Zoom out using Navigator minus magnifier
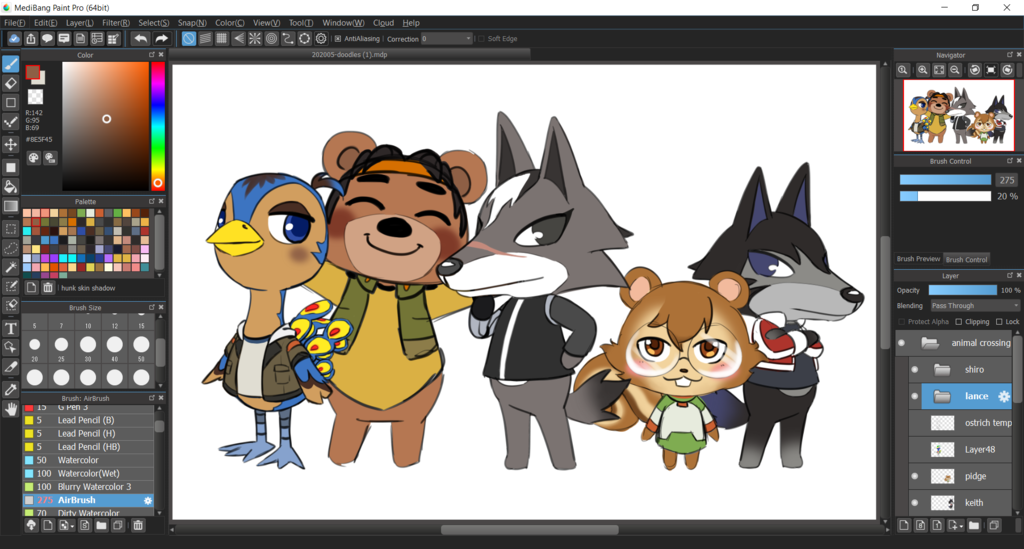The width and height of the screenshot is (1024, 549). pyautogui.click(x=955, y=70)
